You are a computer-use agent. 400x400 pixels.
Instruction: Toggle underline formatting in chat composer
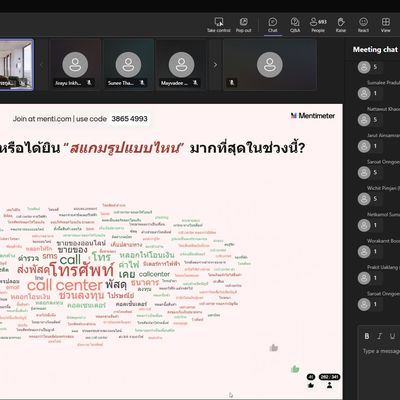(x=392, y=336)
